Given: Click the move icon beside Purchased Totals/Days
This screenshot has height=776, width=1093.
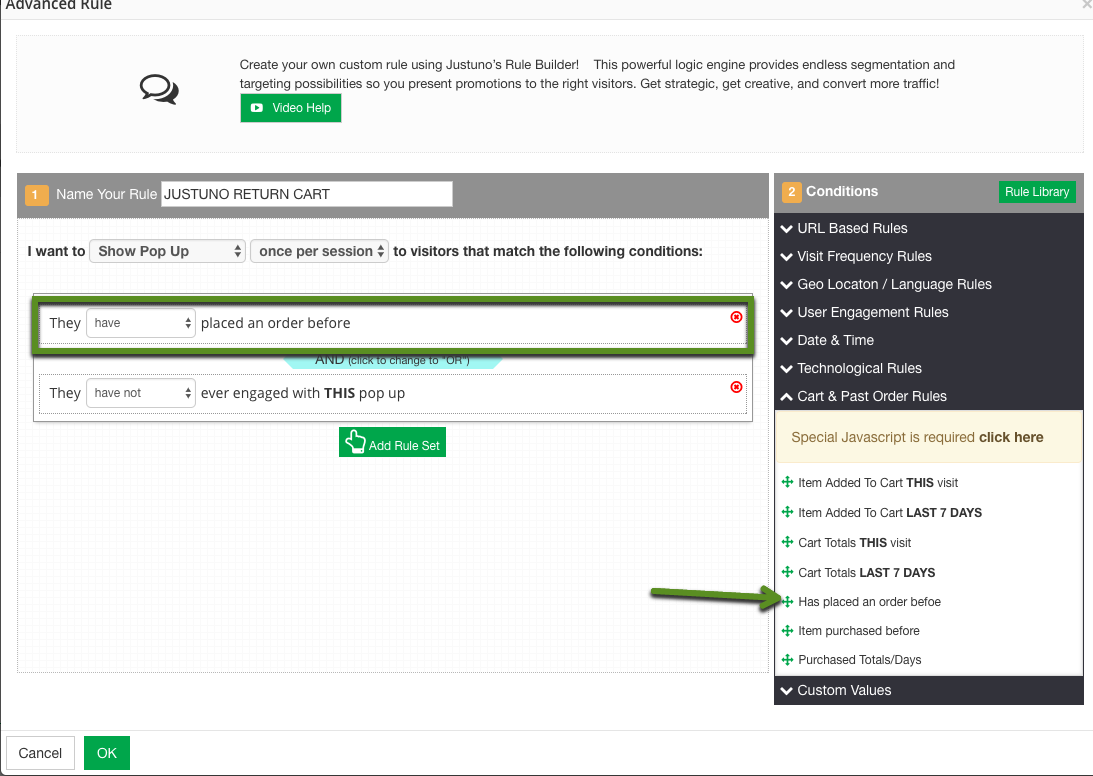Looking at the screenshot, I should pos(787,660).
